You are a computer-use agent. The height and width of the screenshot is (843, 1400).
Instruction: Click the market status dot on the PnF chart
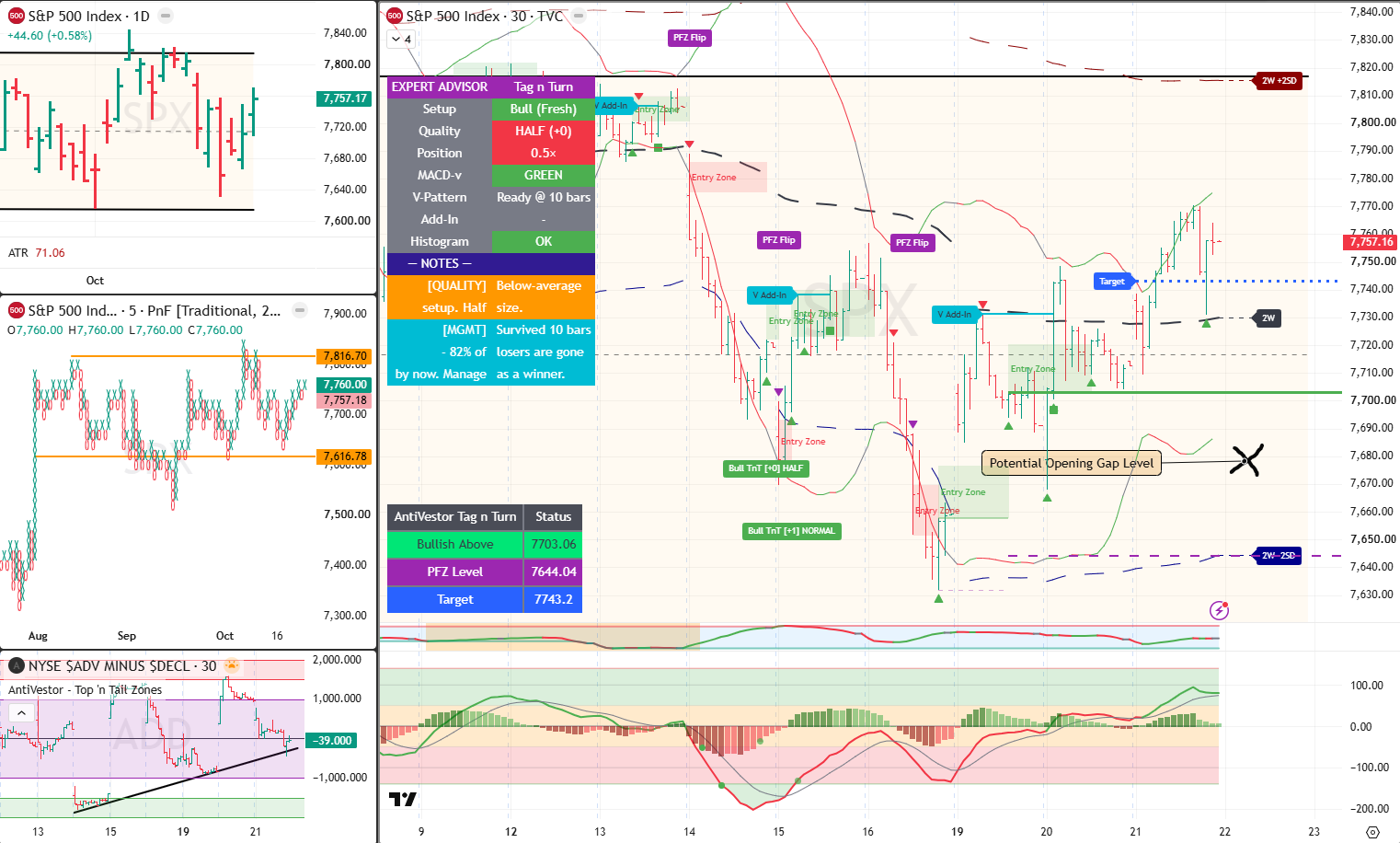[x=300, y=310]
